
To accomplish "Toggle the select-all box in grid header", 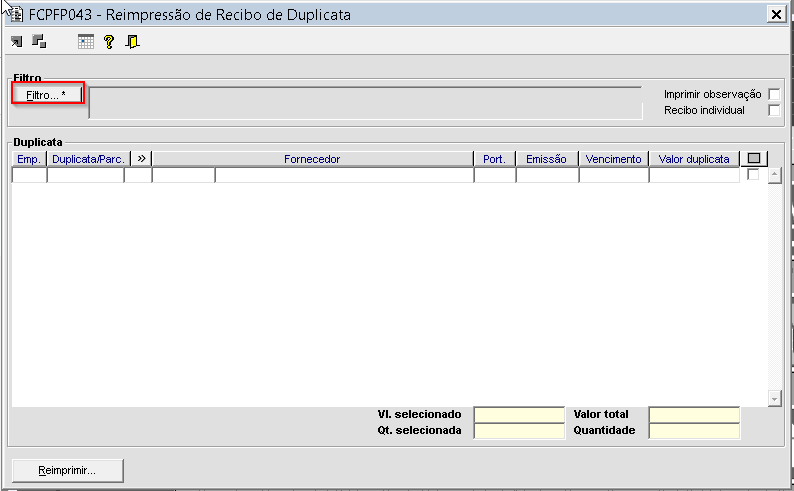I will coord(753,158).
